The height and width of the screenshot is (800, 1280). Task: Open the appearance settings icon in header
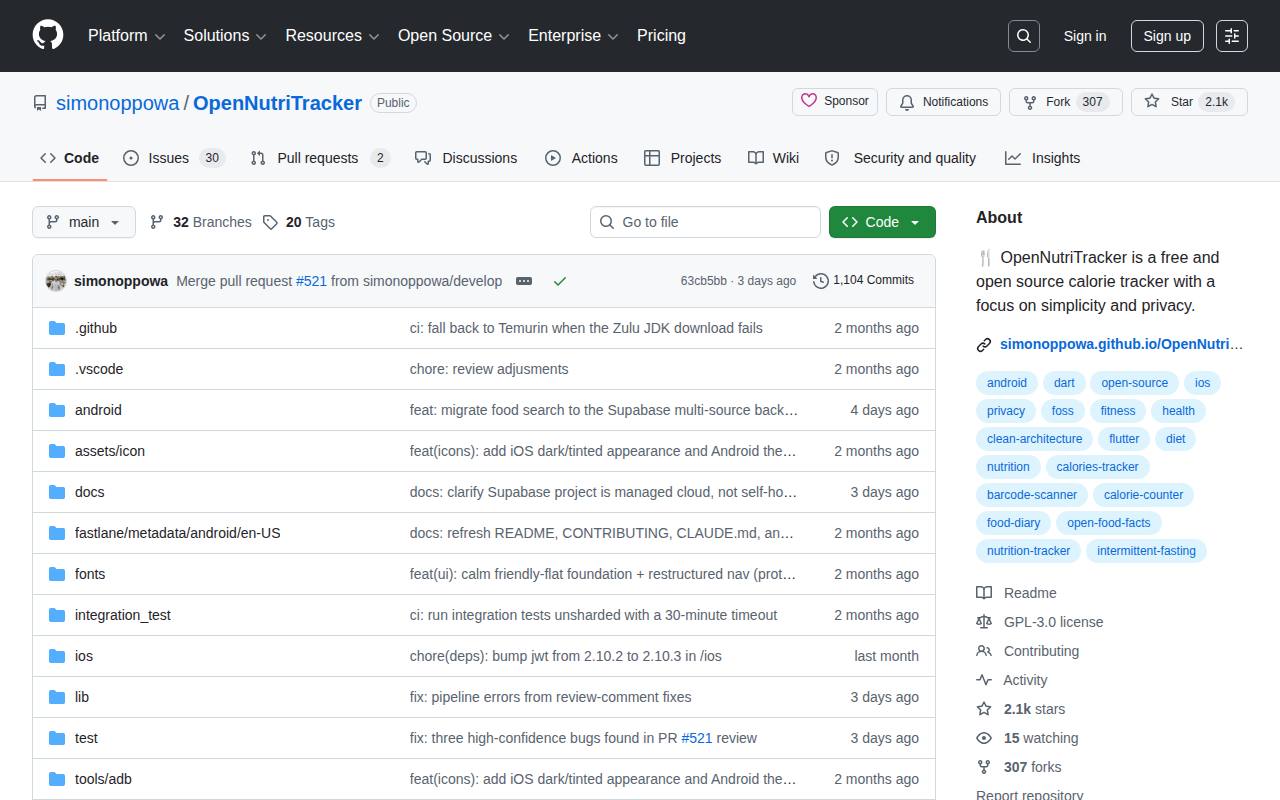[x=1232, y=36]
